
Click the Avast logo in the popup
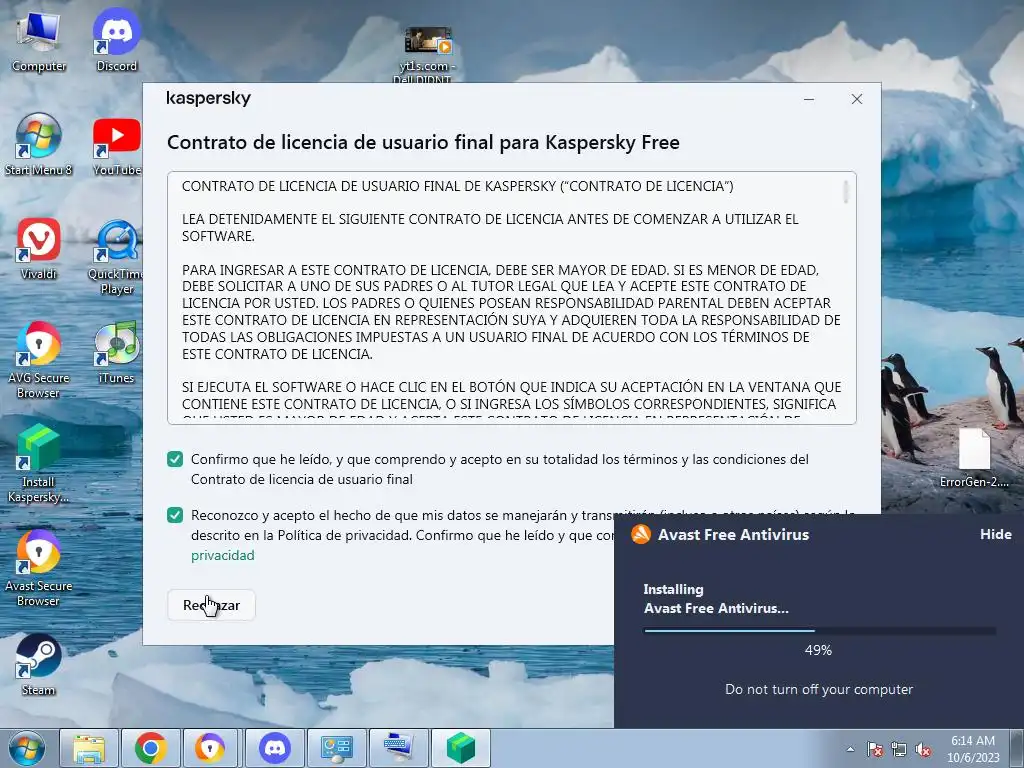[x=641, y=534]
